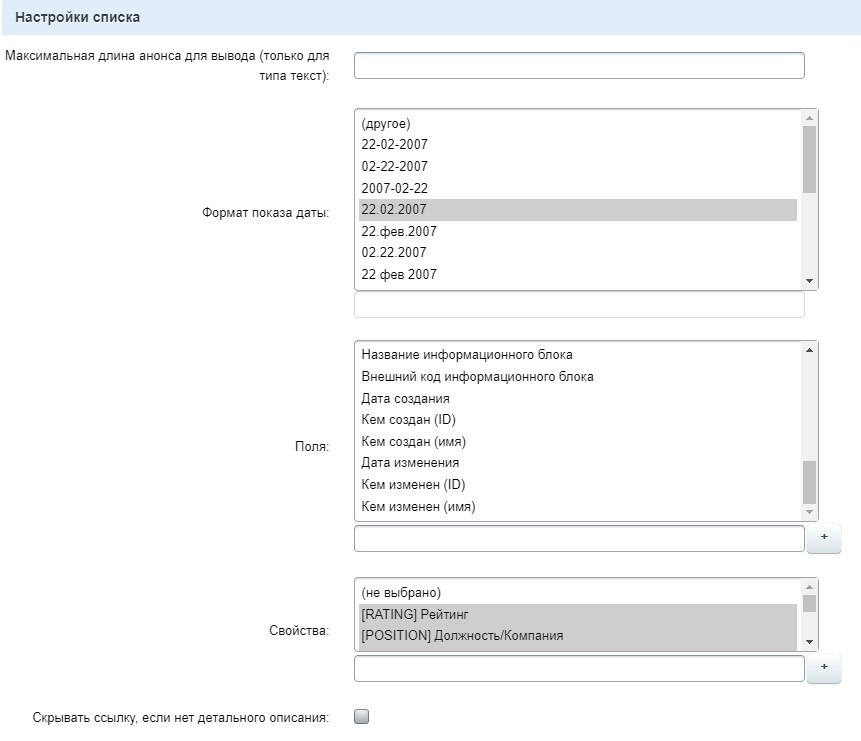Click up arrow of Свойства list scrollbar
The image size is (861, 741).
[809, 586]
